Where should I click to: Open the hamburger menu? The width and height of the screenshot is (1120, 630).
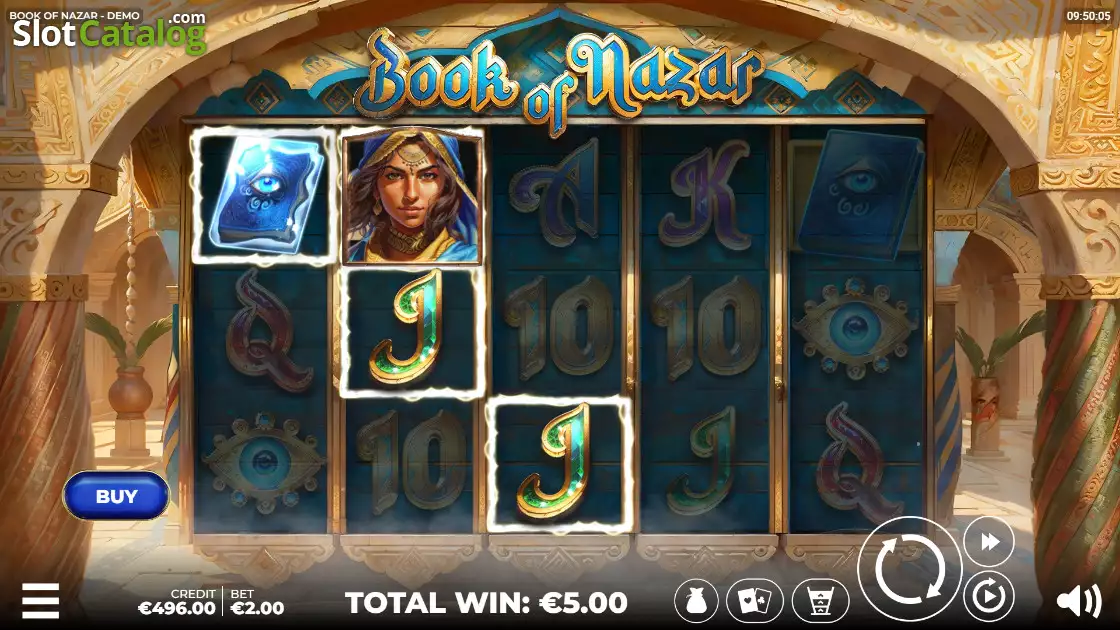click(41, 601)
